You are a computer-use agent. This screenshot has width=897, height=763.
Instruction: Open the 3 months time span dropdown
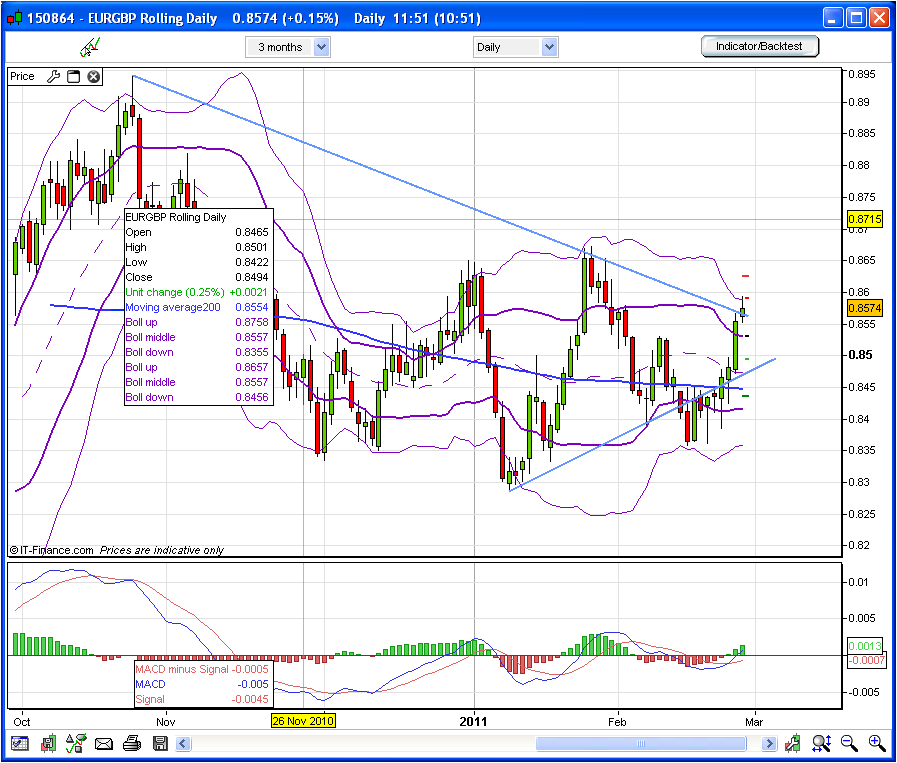pyautogui.click(x=288, y=47)
